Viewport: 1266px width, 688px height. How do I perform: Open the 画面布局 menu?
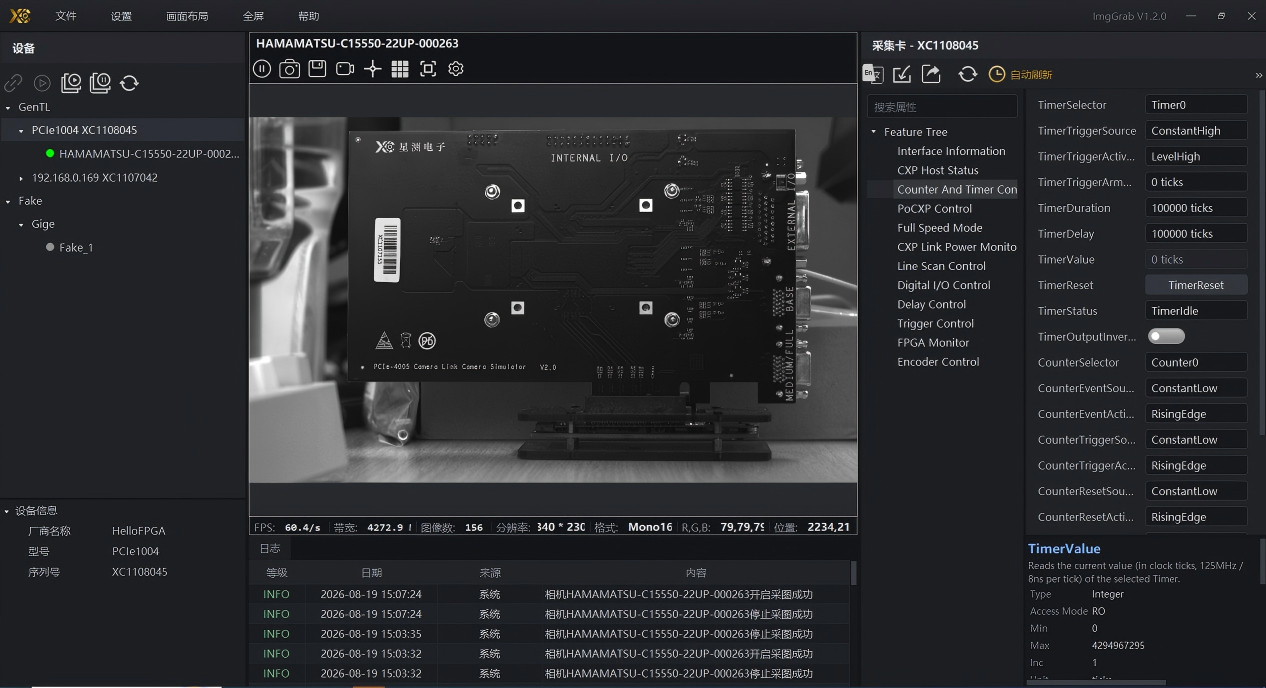tap(187, 16)
